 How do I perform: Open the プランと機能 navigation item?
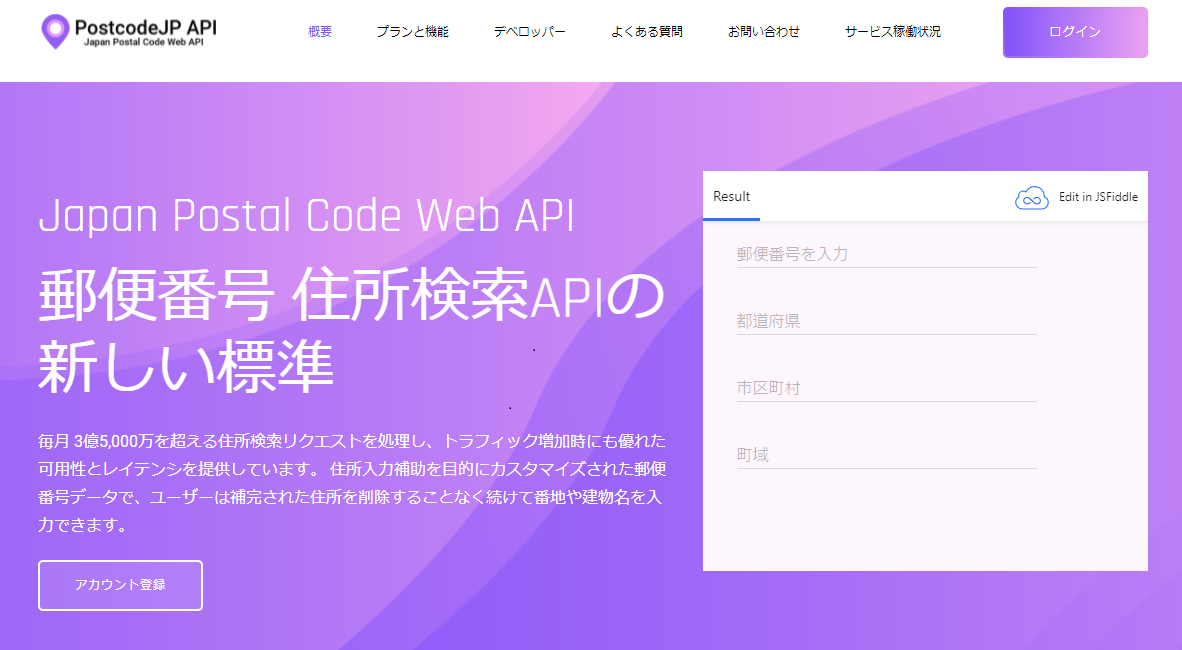(413, 31)
